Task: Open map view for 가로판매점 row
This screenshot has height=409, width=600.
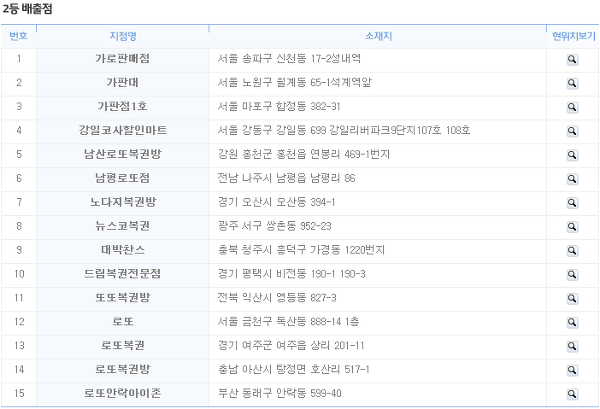Action: click(572, 60)
